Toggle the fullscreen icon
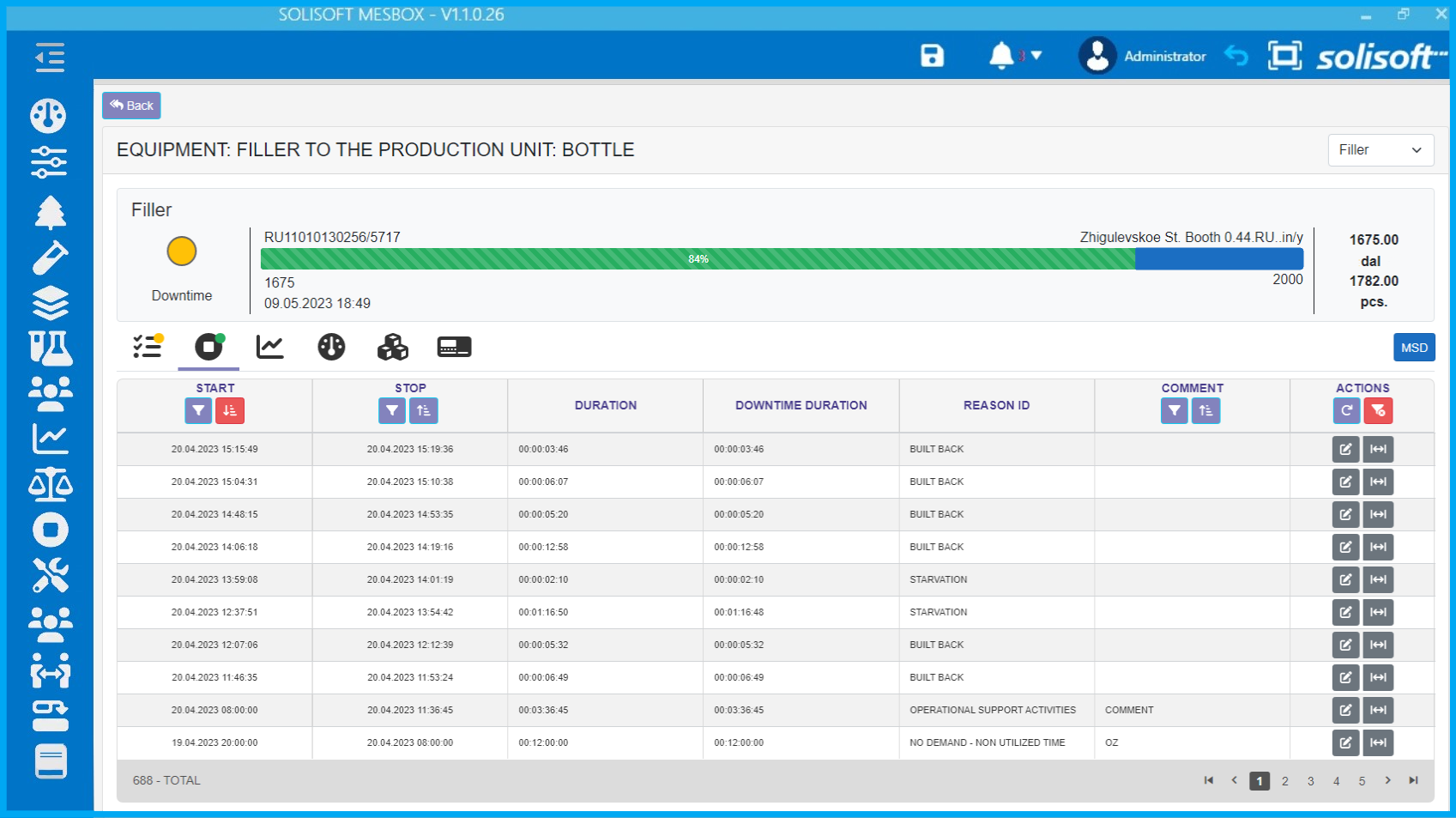 pyautogui.click(x=1284, y=56)
